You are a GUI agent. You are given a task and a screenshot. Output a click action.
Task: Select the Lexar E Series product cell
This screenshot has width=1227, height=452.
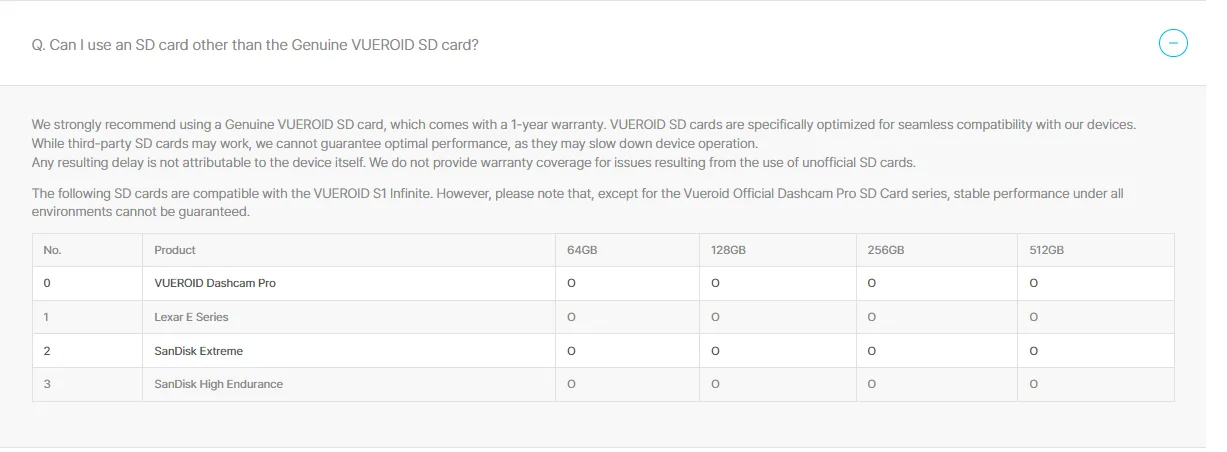click(349, 317)
